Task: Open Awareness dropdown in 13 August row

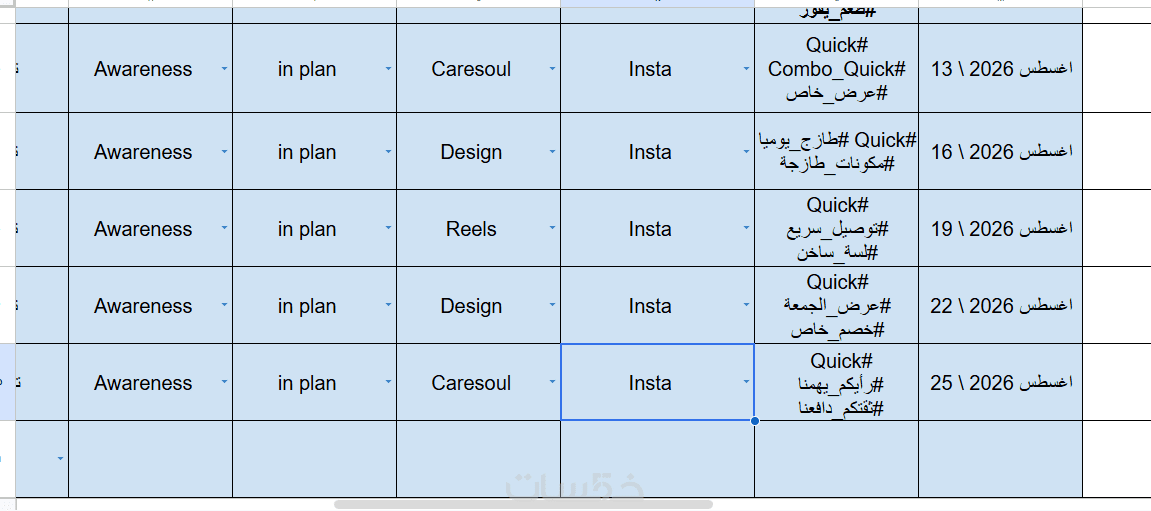Action: 224,68
